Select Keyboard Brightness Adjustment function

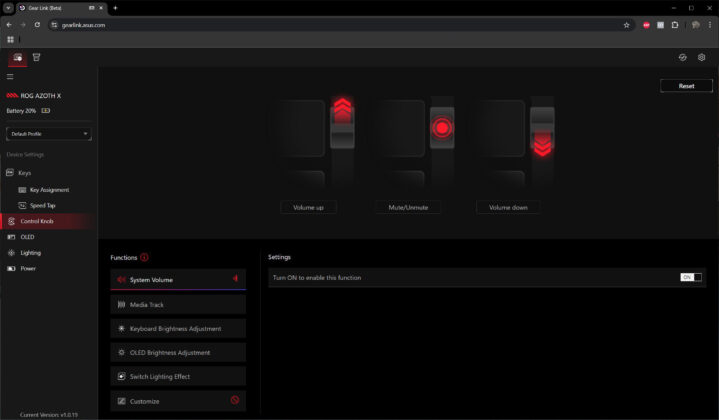pos(178,328)
